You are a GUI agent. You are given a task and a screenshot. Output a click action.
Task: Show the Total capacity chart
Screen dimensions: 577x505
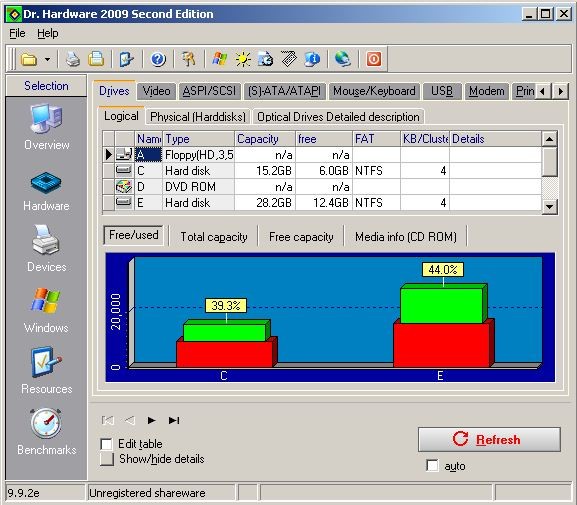214,237
